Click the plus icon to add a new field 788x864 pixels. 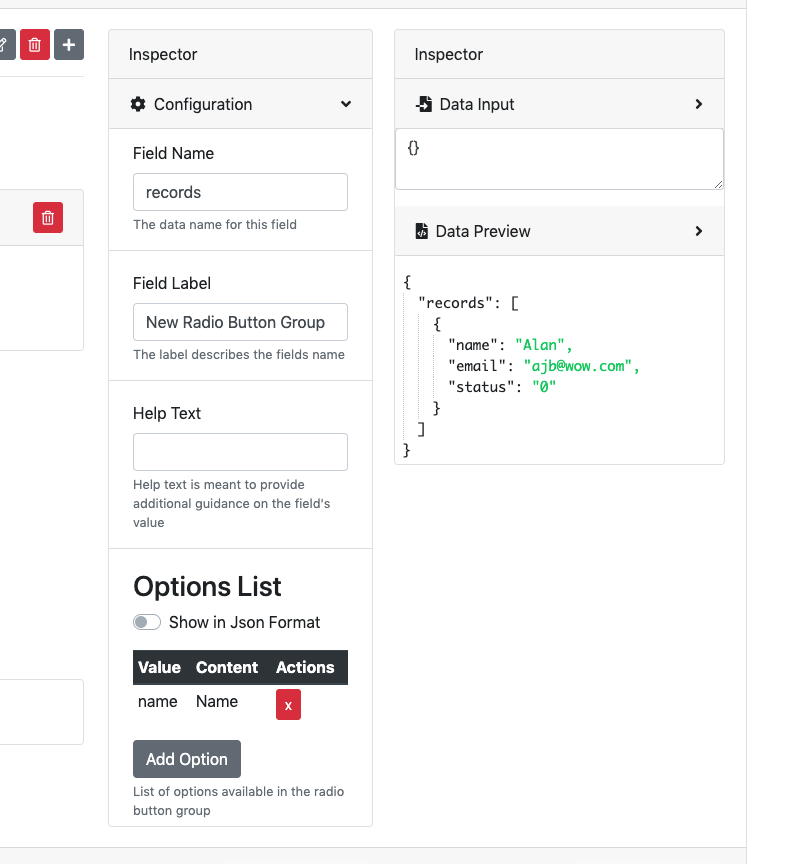pyautogui.click(x=68, y=44)
